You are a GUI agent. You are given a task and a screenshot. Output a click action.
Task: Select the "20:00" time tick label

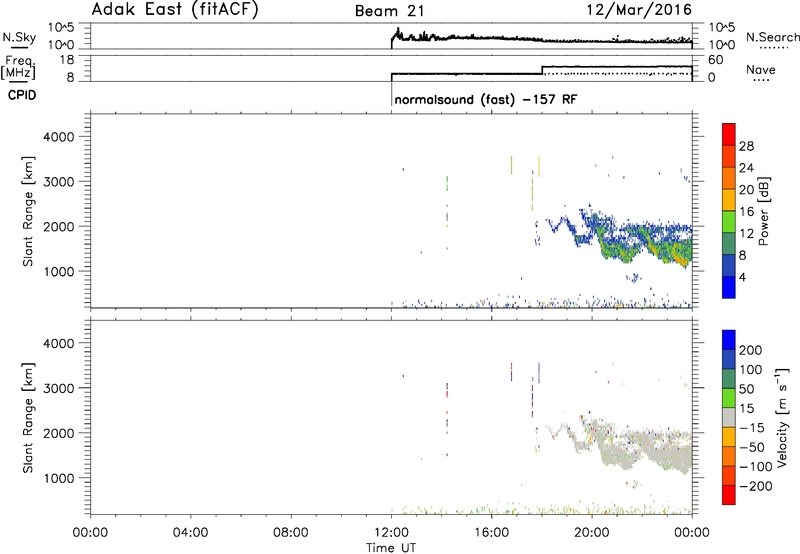591,533
